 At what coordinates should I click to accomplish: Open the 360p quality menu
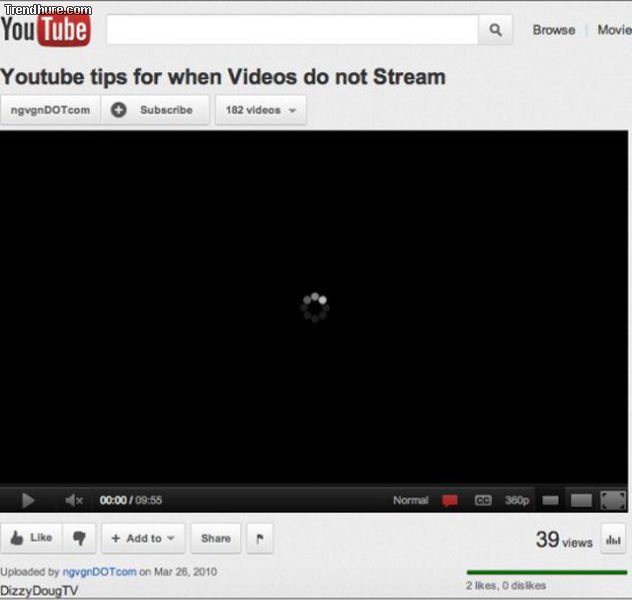[x=516, y=500]
